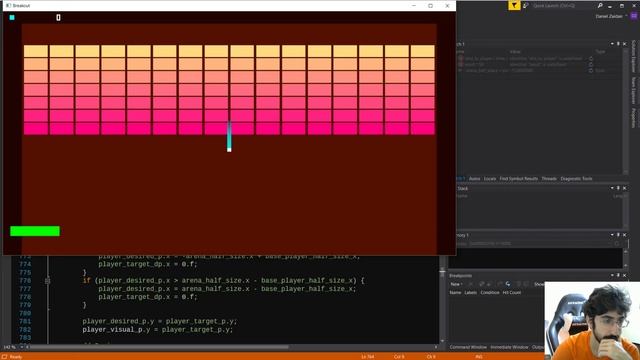
Task: Close the Memory 1 panel
Action: point(624,235)
